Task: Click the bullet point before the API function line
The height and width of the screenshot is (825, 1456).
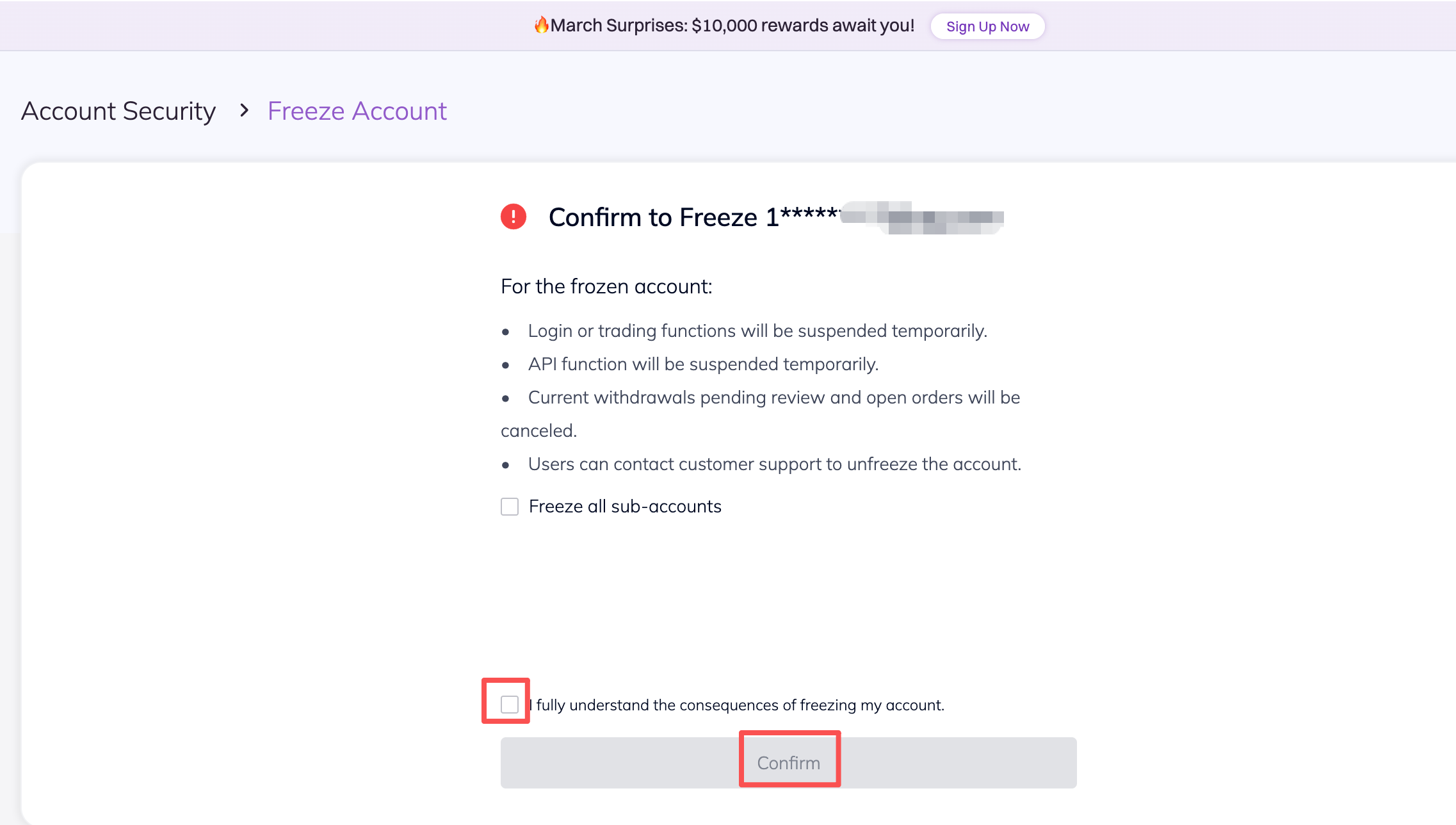Action: (x=506, y=365)
